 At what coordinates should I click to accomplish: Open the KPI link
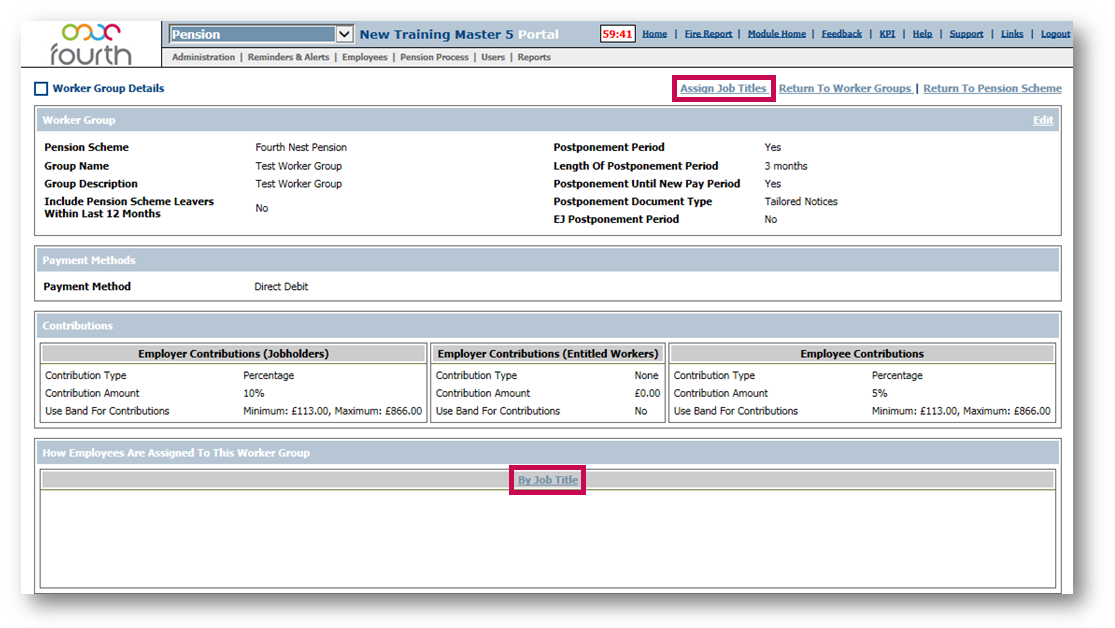click(887, 34)
